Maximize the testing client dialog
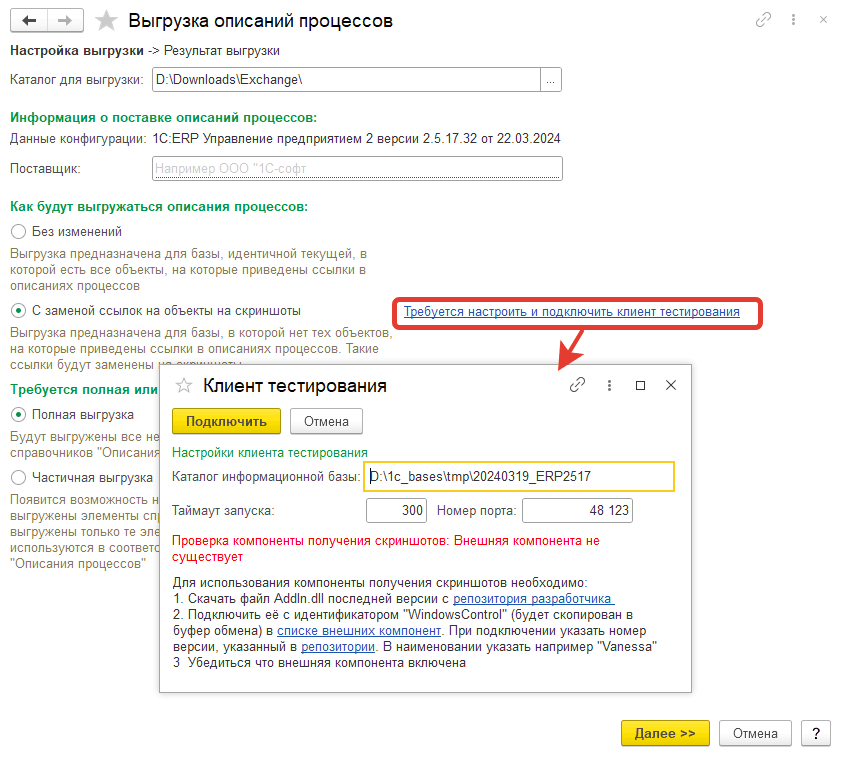The image size is (848, 759). coord(640,385)
